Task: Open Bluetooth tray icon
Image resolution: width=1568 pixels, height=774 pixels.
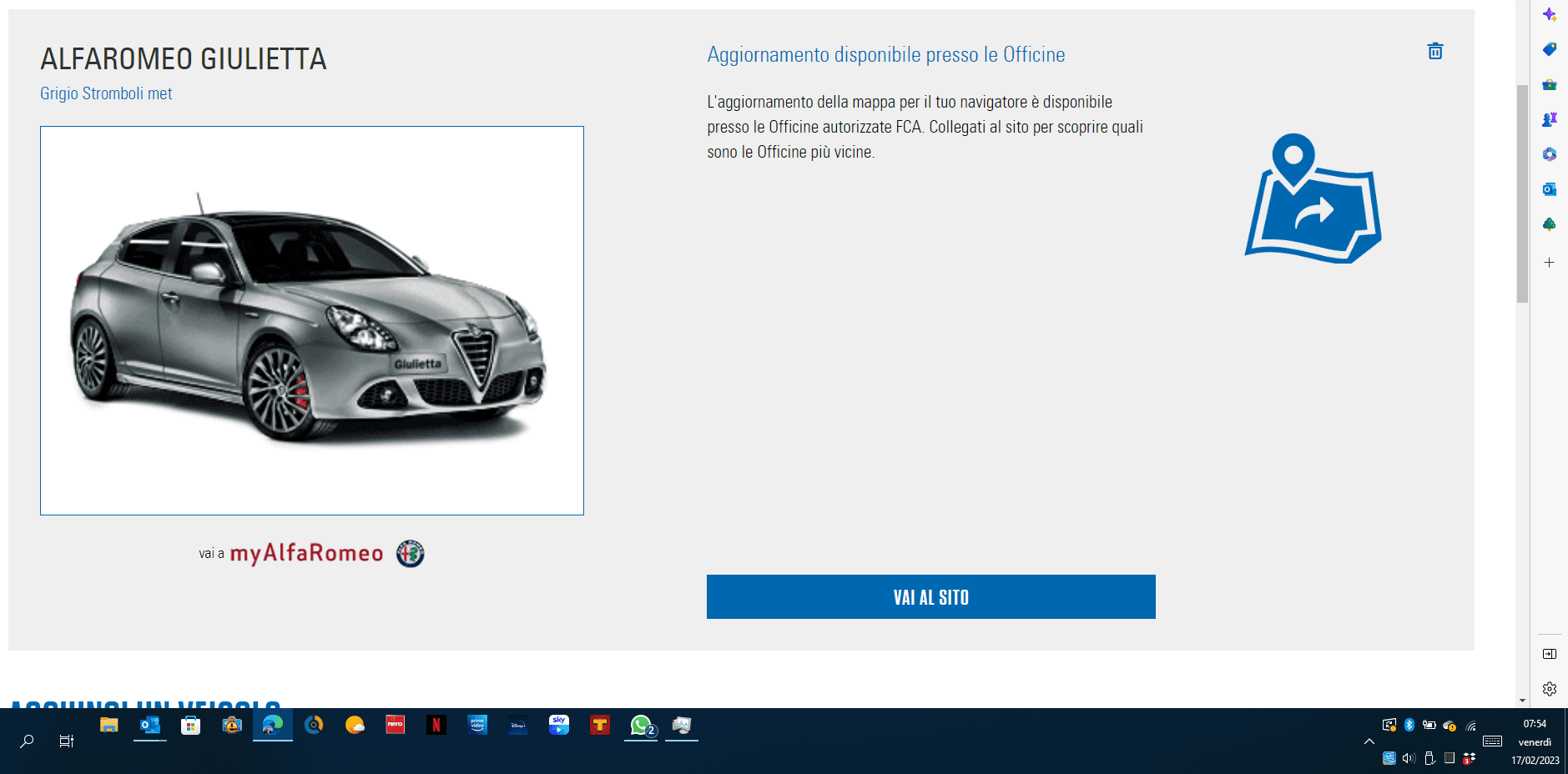Action: click(x=1409, y=725)
